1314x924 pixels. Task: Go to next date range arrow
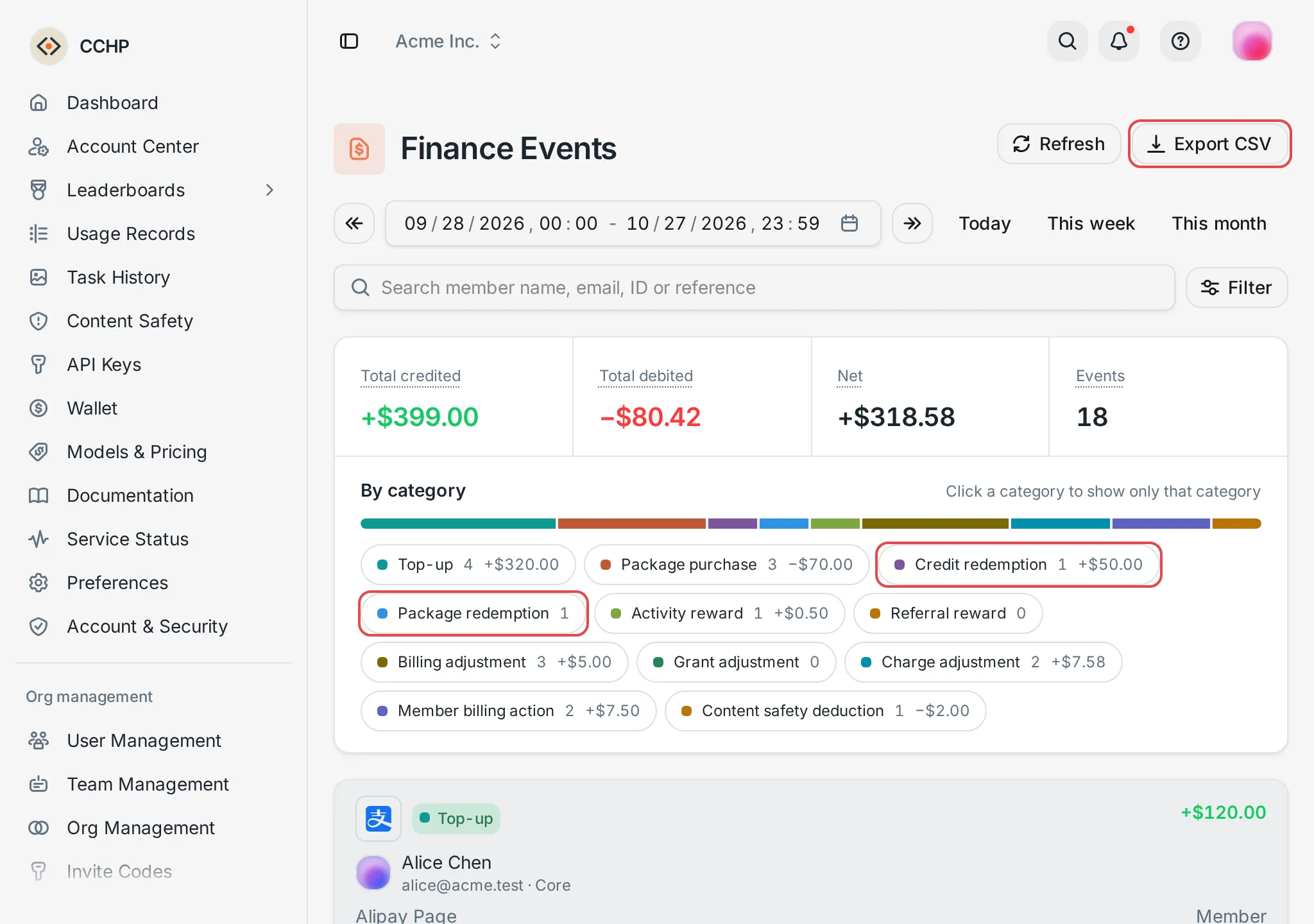point(912,223)
